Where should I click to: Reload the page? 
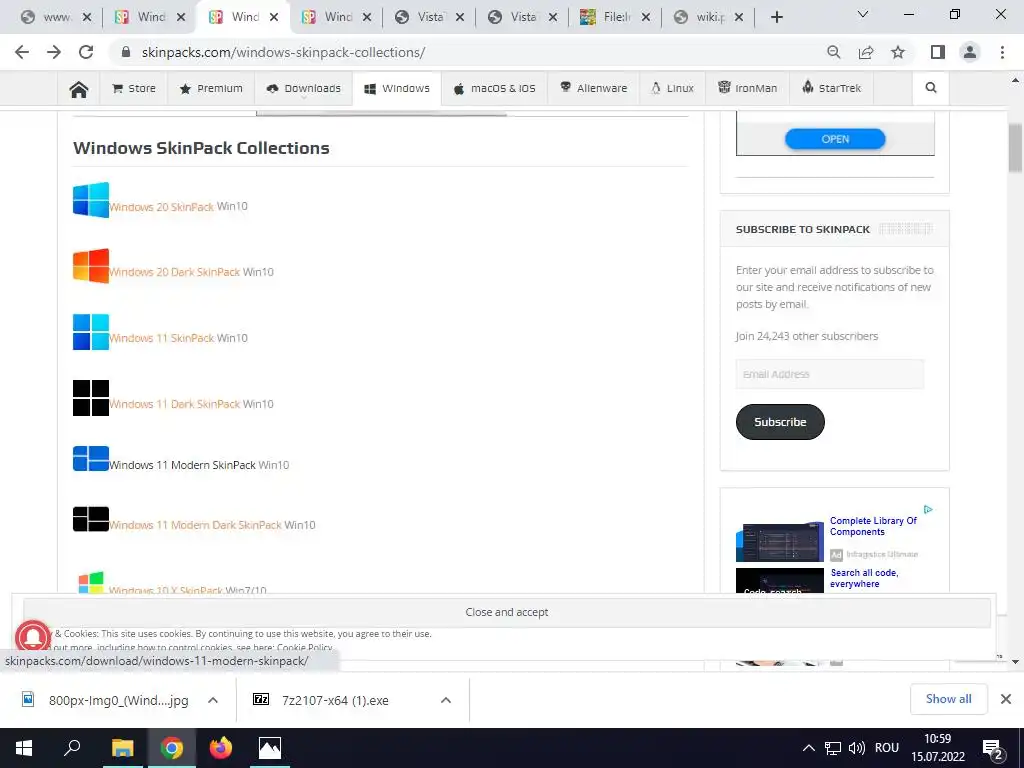click(x=86, y=52)
